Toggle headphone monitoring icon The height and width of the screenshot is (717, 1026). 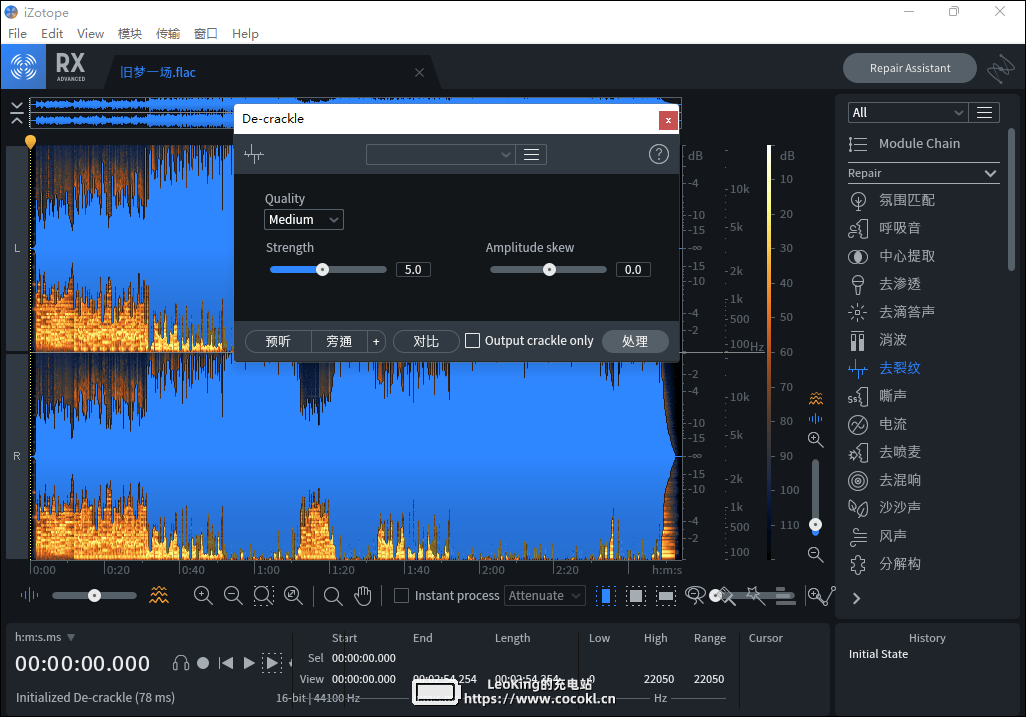(181, 663)
